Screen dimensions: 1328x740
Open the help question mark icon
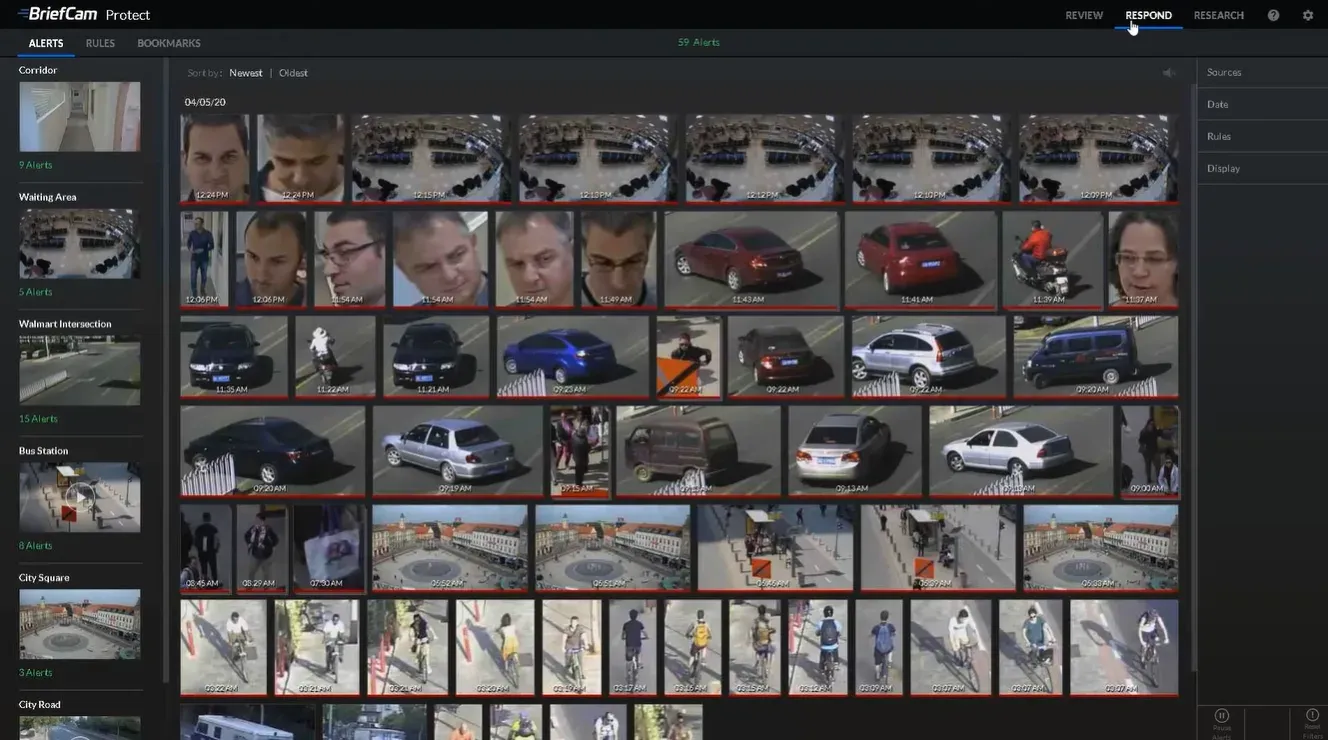[x=1273, y=15]
